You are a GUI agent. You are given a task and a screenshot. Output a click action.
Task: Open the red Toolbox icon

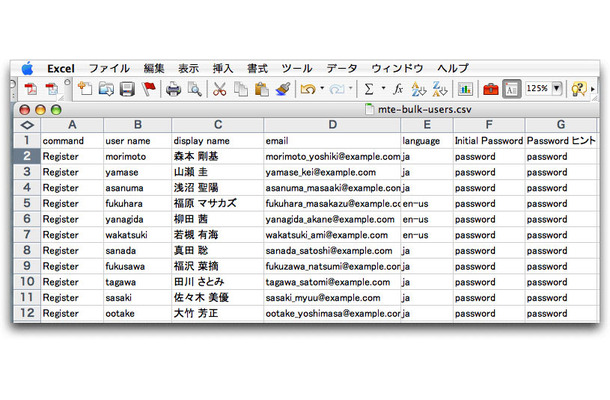click(490, 89)
